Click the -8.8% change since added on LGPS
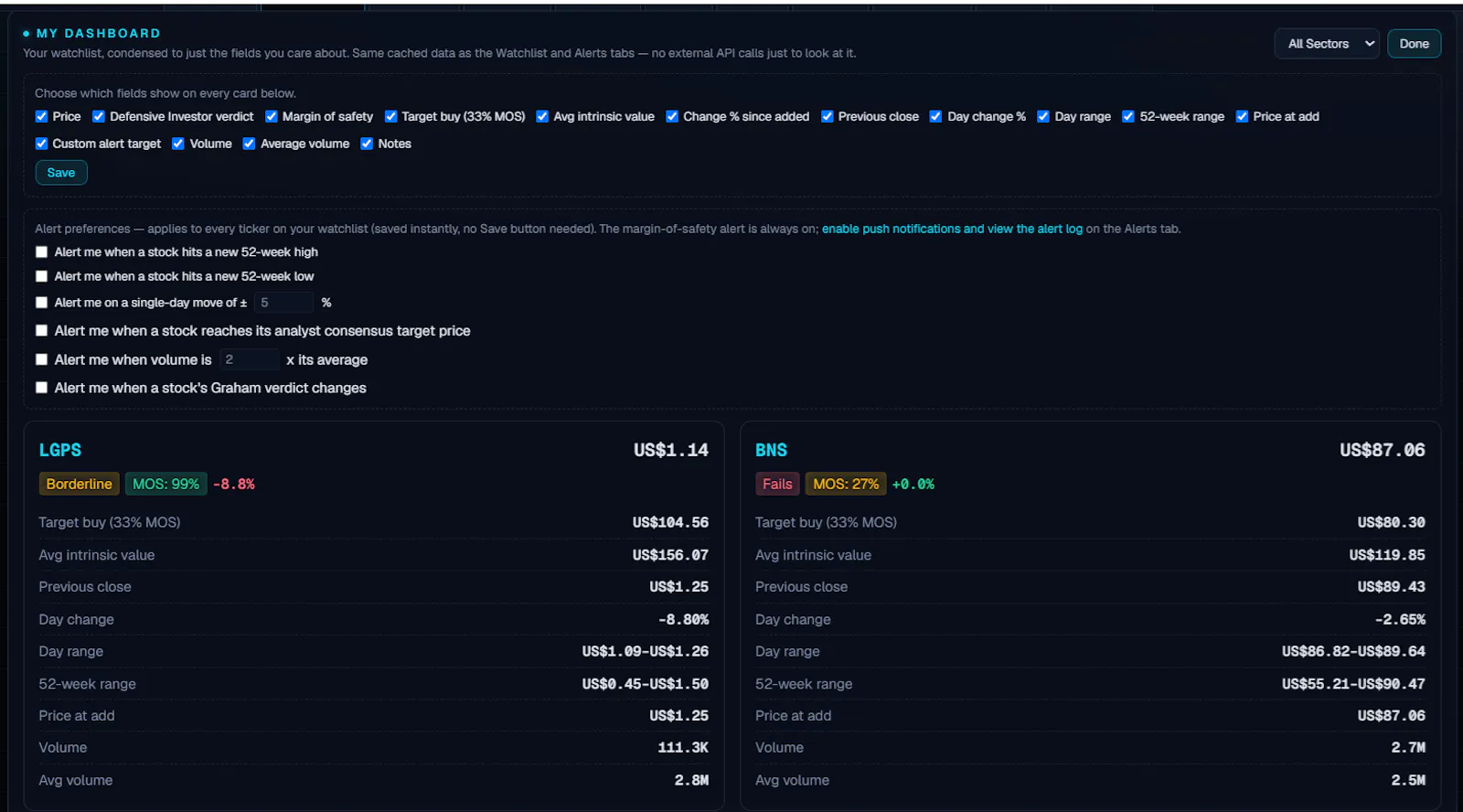Screen dimensions: 1463x812 pos(234,485)
